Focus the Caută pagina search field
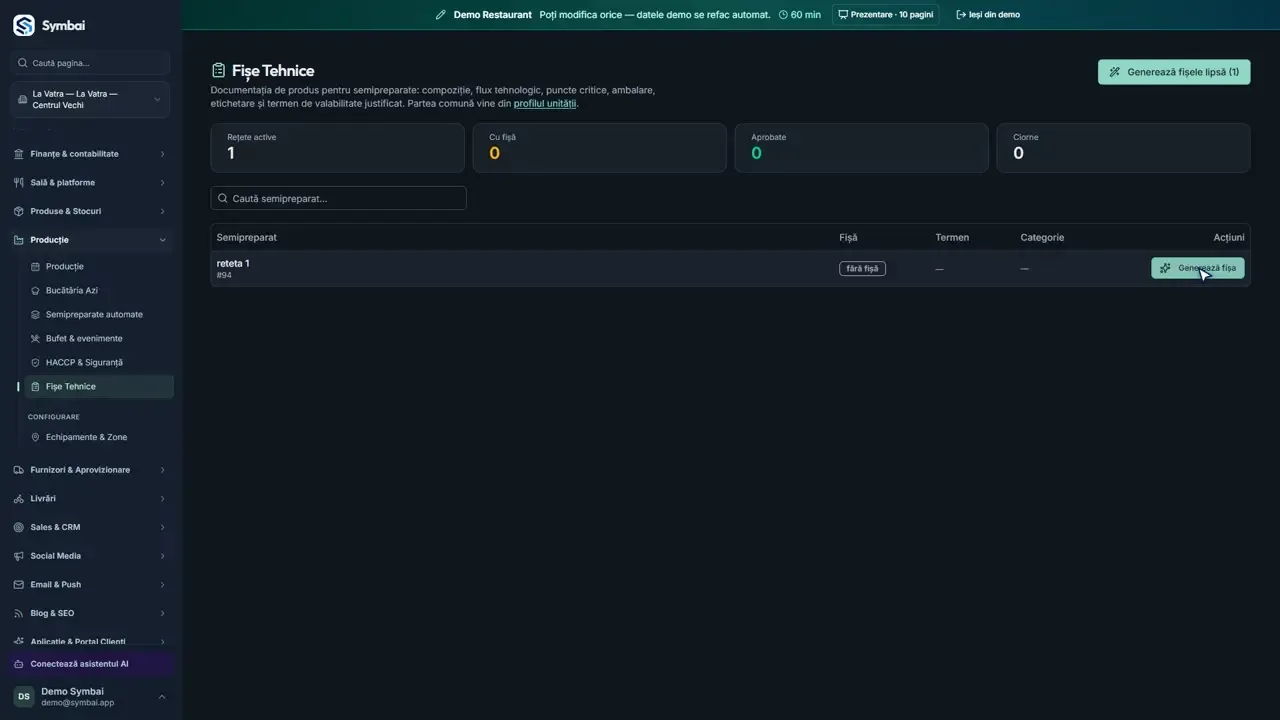The image size is (1280, 720). (91, 63)
